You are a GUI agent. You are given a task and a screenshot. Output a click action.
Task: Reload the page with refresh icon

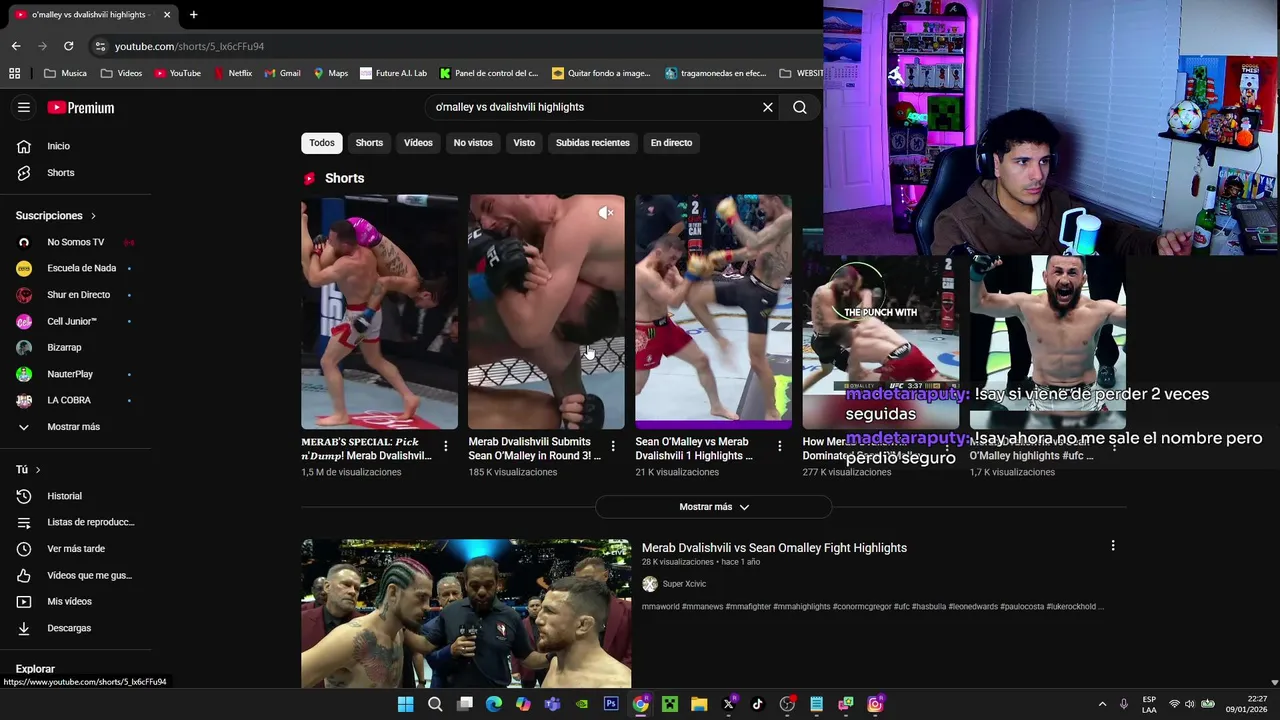pos(68,46)
